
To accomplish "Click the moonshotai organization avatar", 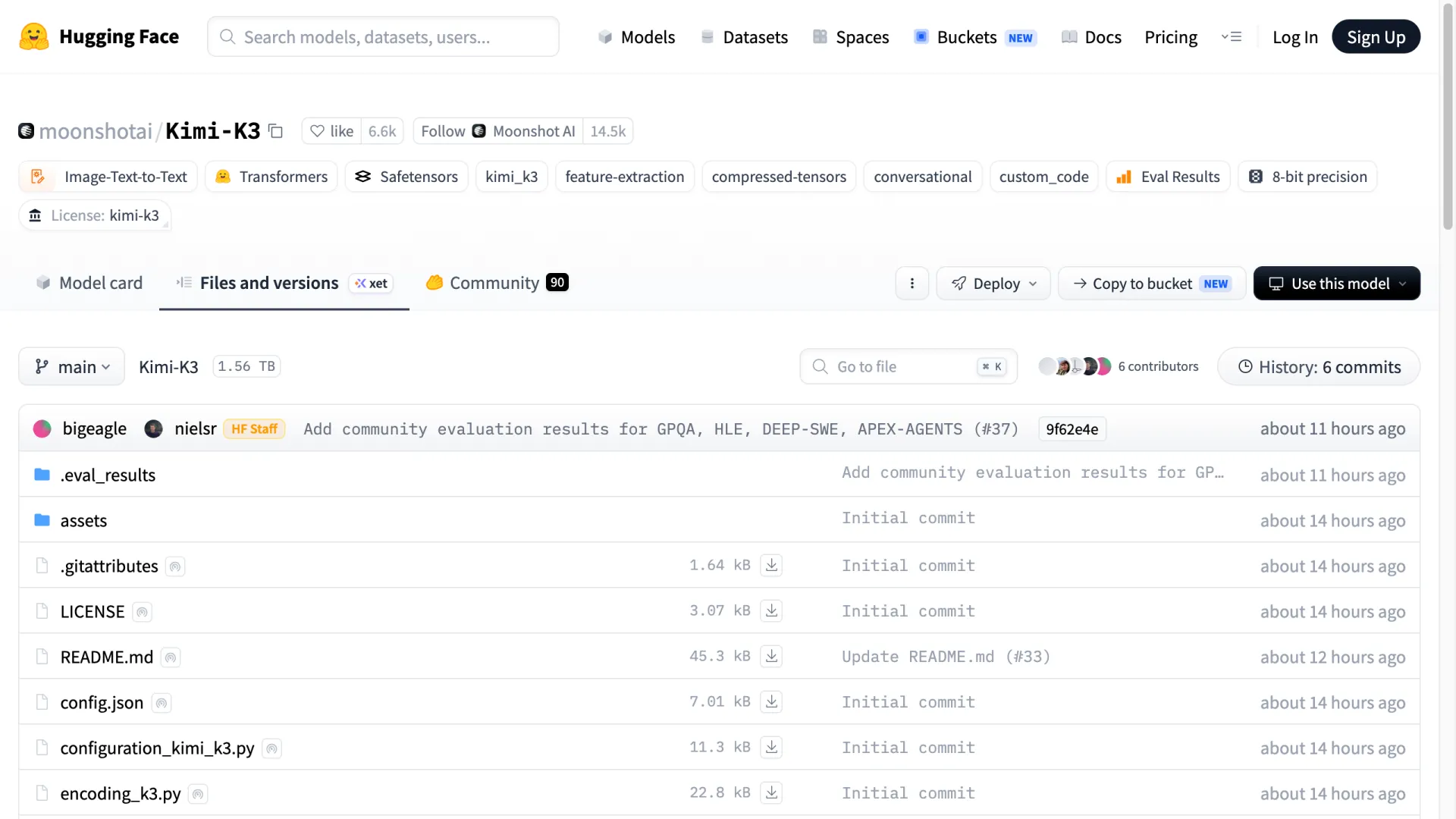I will click(27, 131).
